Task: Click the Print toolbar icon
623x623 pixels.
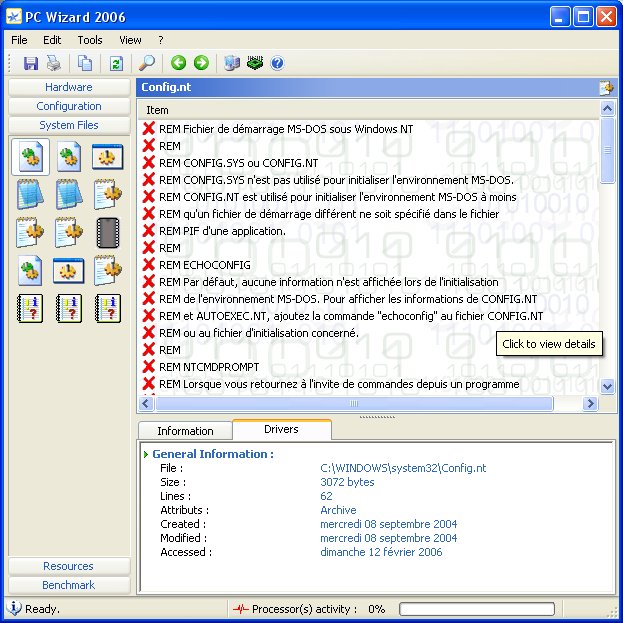Action: coord(54,63)
